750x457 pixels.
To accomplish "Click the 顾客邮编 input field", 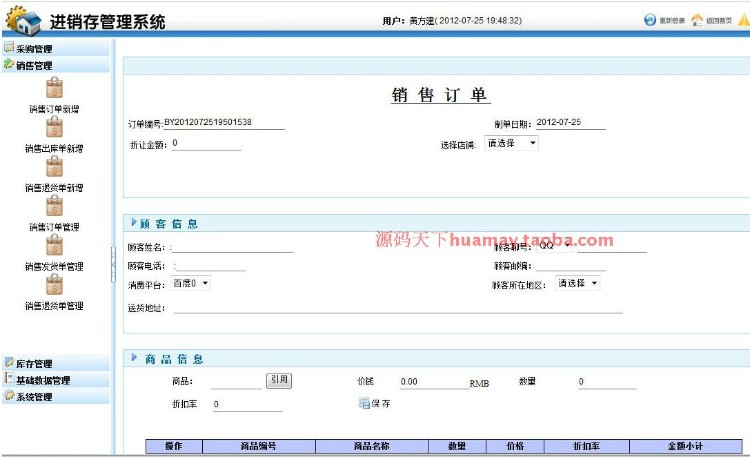I will point(571,266).
